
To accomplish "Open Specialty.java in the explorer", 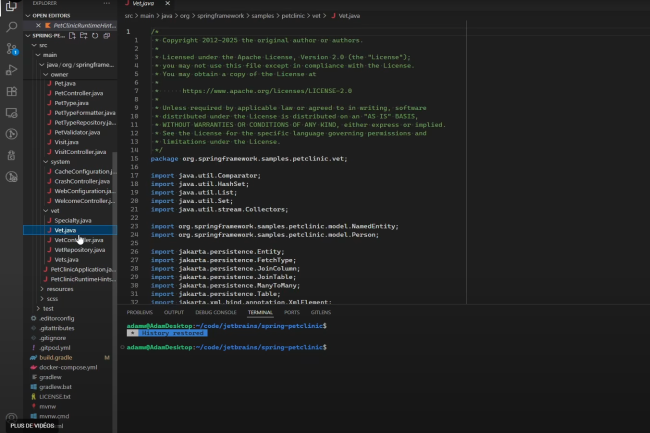I will pos(73,220).
